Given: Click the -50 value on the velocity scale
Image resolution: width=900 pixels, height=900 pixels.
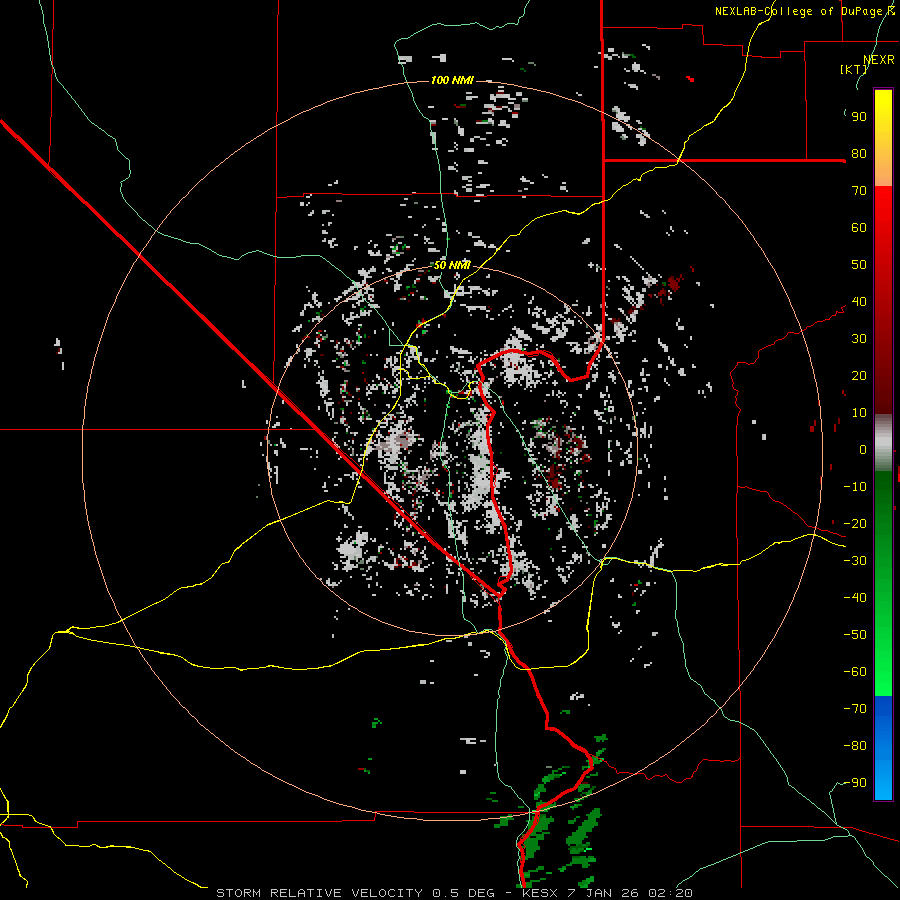Looking at the screenshot, I should (x=855, y=635).
